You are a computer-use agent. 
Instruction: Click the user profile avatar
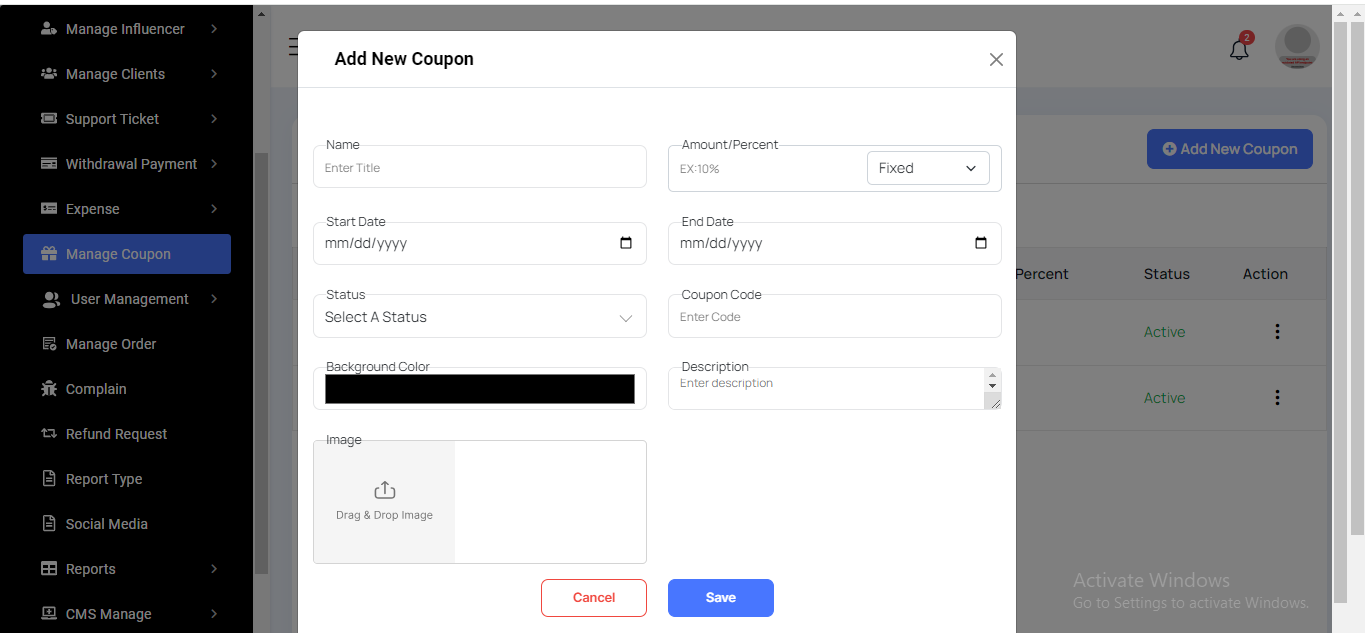(x=1297, y=47)
